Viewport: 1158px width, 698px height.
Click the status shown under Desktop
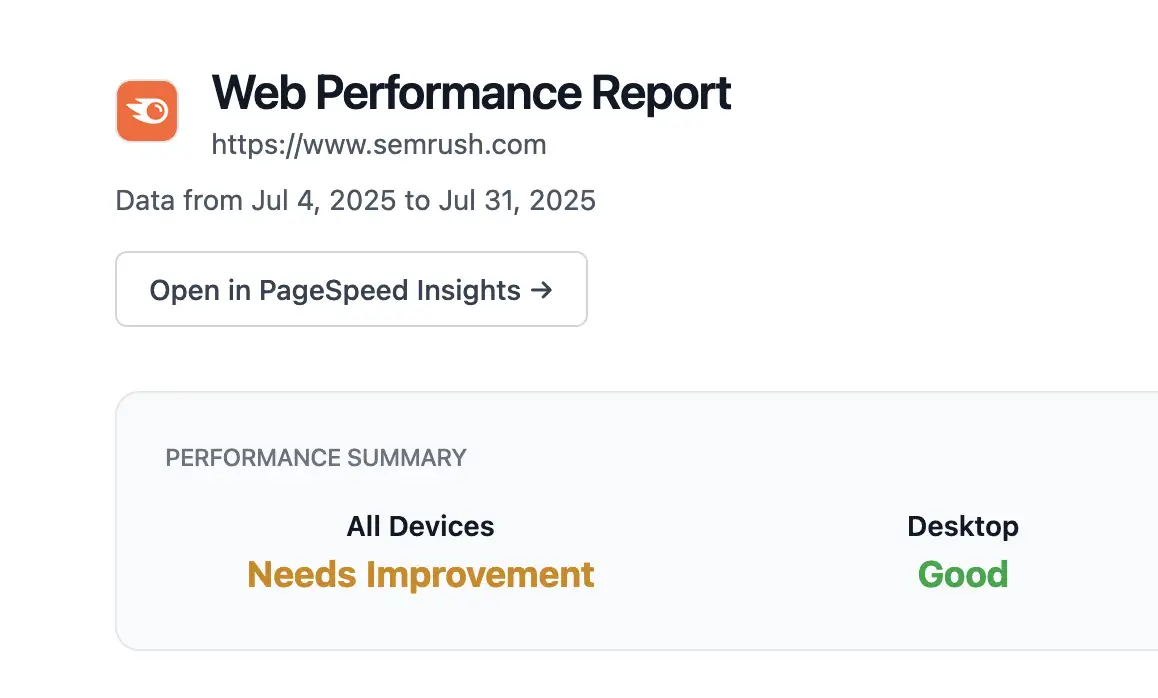(x=962, y=574)
